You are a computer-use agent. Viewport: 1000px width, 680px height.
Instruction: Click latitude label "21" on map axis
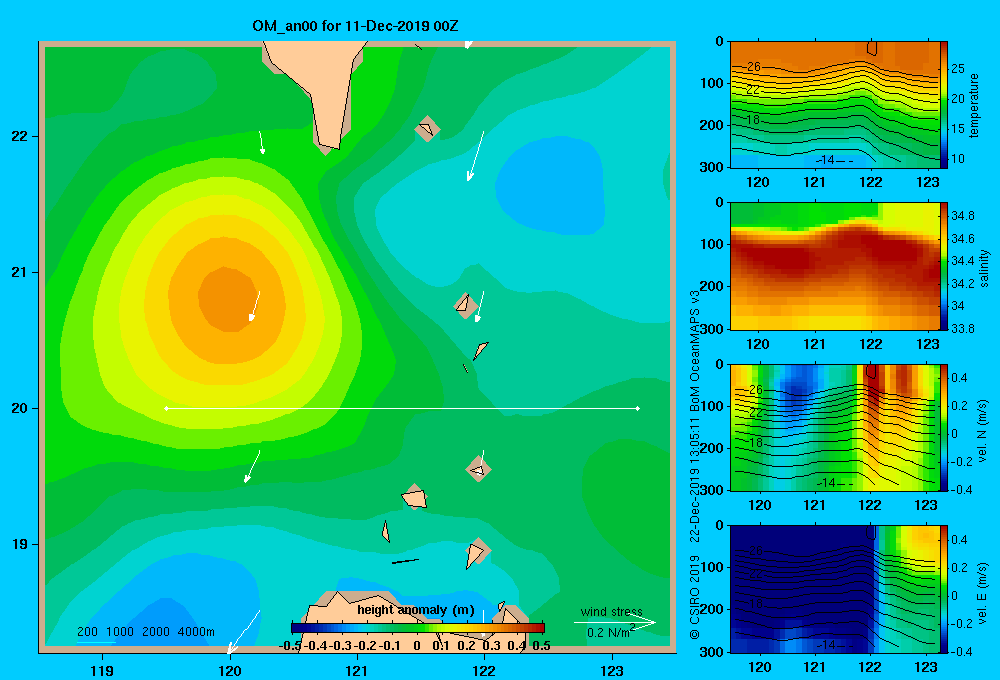click(20, 272)
